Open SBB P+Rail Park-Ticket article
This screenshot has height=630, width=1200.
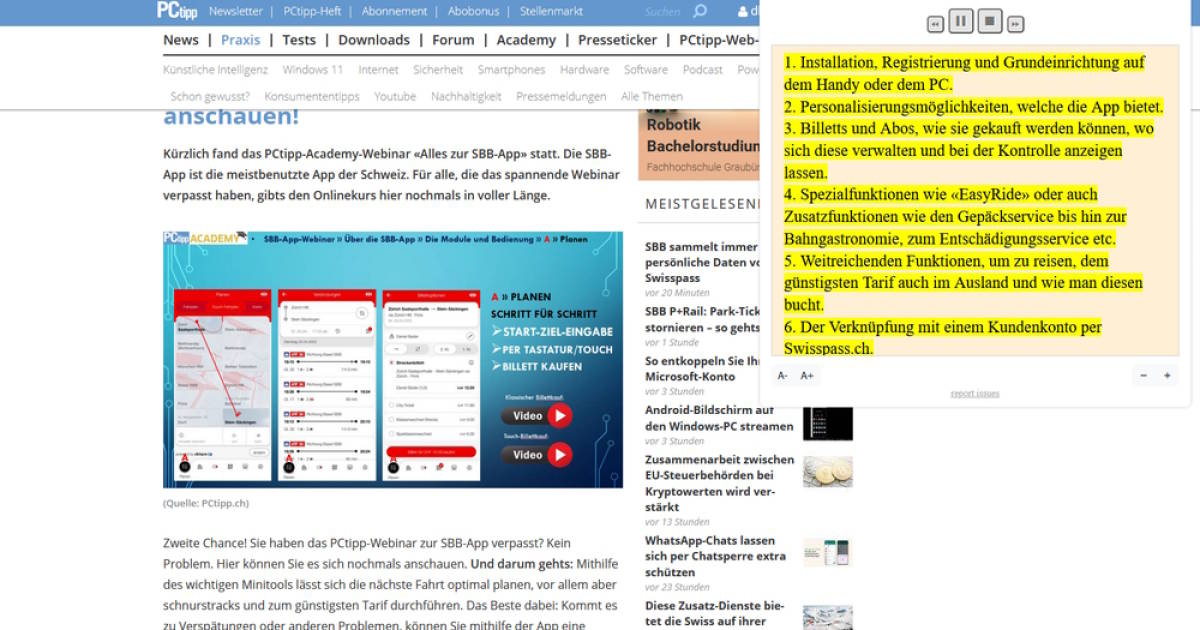703,319
